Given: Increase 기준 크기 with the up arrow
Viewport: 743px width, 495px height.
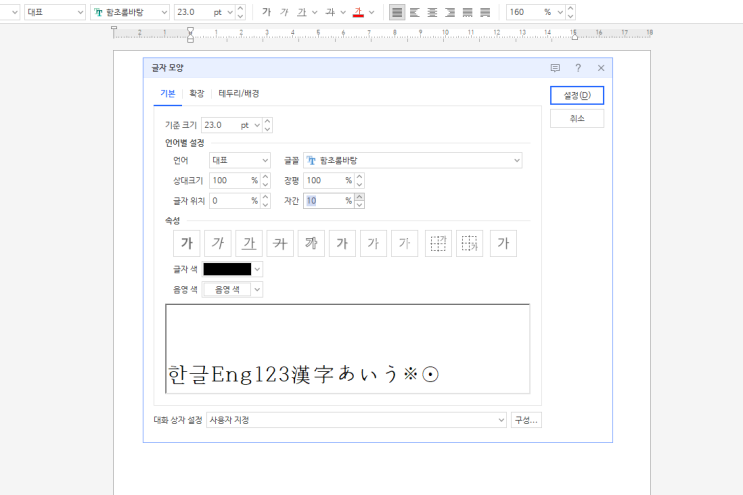Looking at the screenshot, I should (268, 122).
